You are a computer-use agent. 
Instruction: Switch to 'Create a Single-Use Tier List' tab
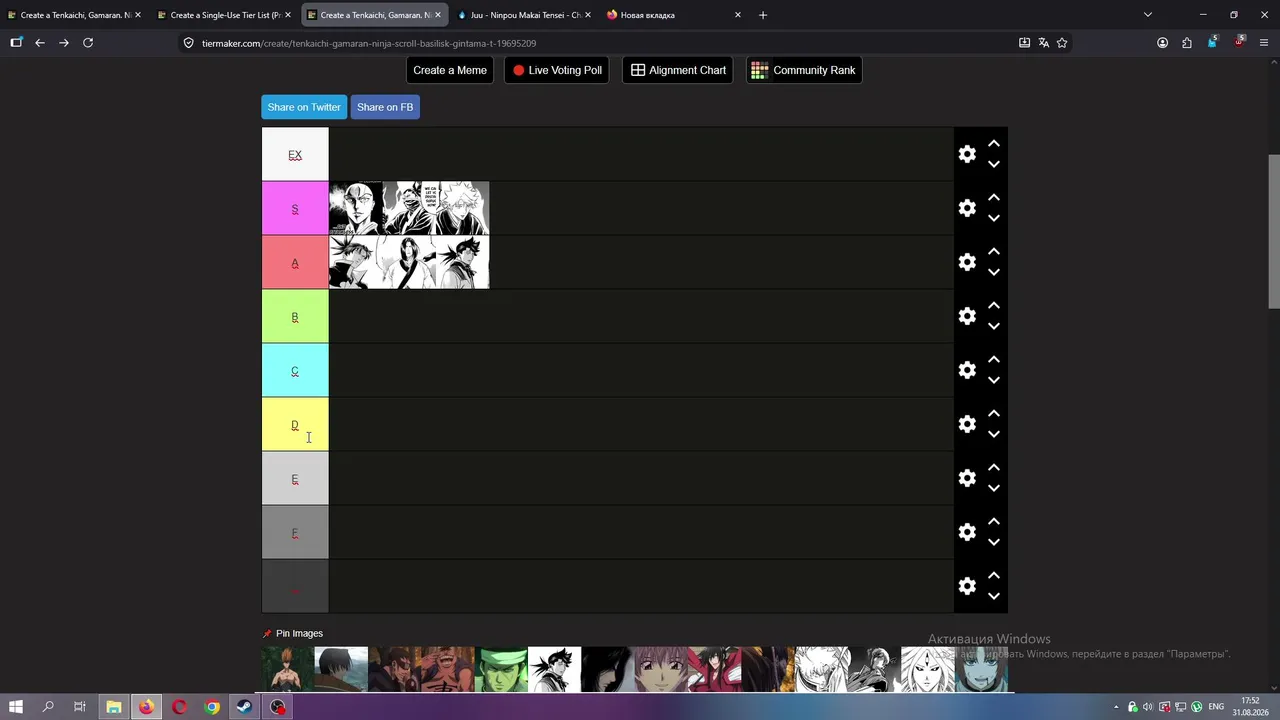tap(224, 15)
